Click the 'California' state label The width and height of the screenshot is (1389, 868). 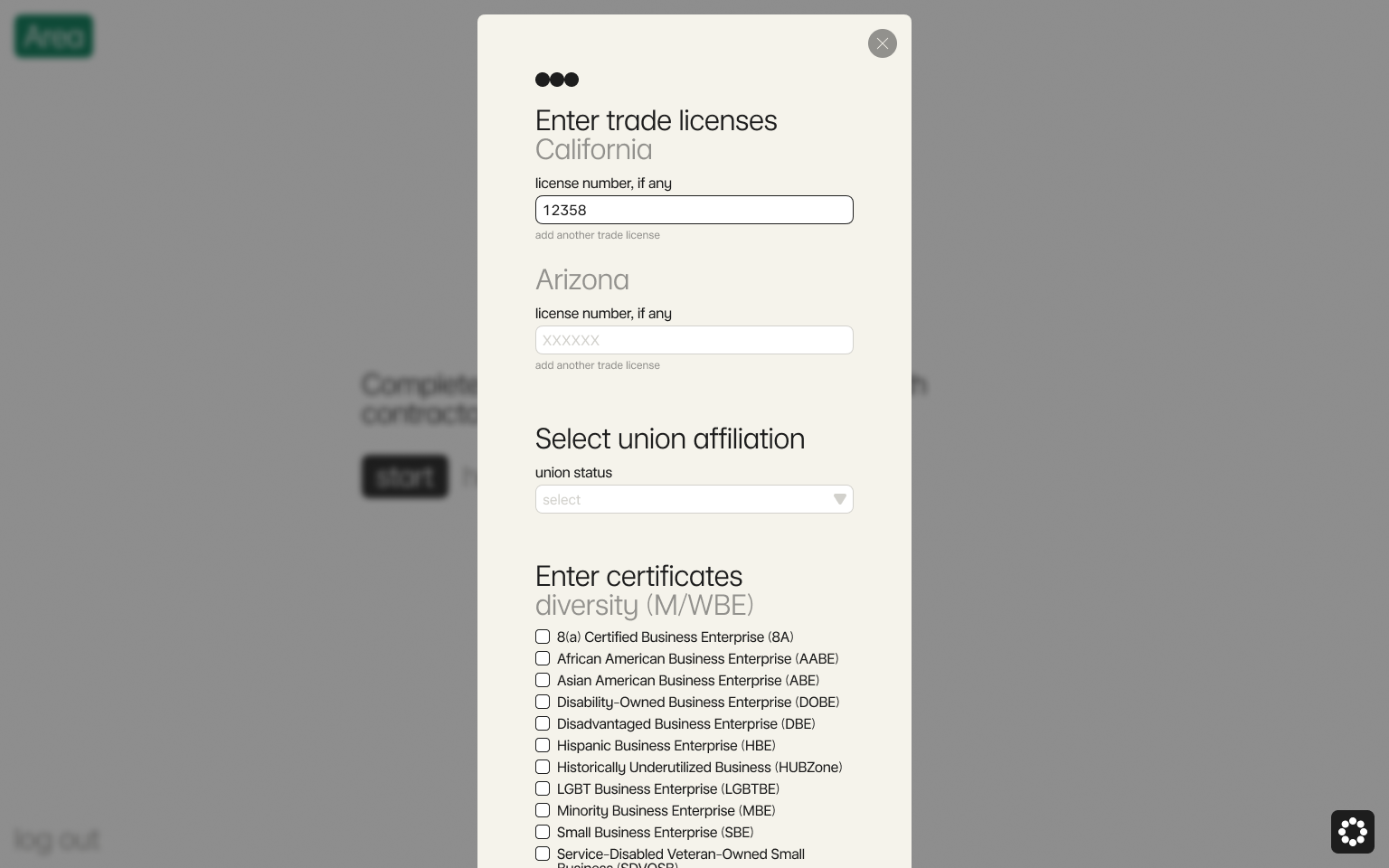(594, 149)
